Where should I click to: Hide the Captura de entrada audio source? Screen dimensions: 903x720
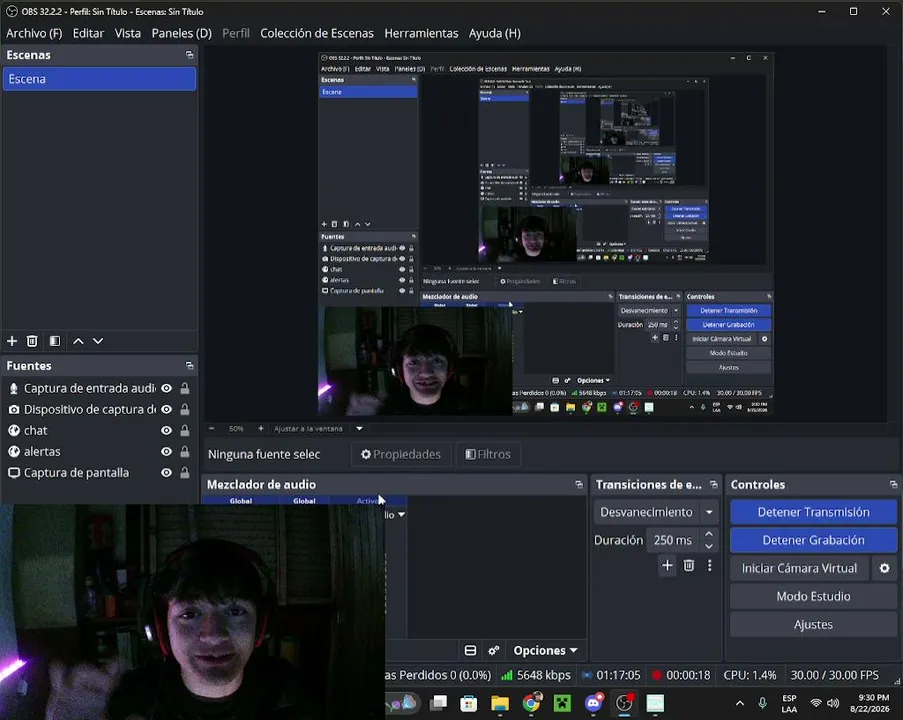(x=166, y=389)
